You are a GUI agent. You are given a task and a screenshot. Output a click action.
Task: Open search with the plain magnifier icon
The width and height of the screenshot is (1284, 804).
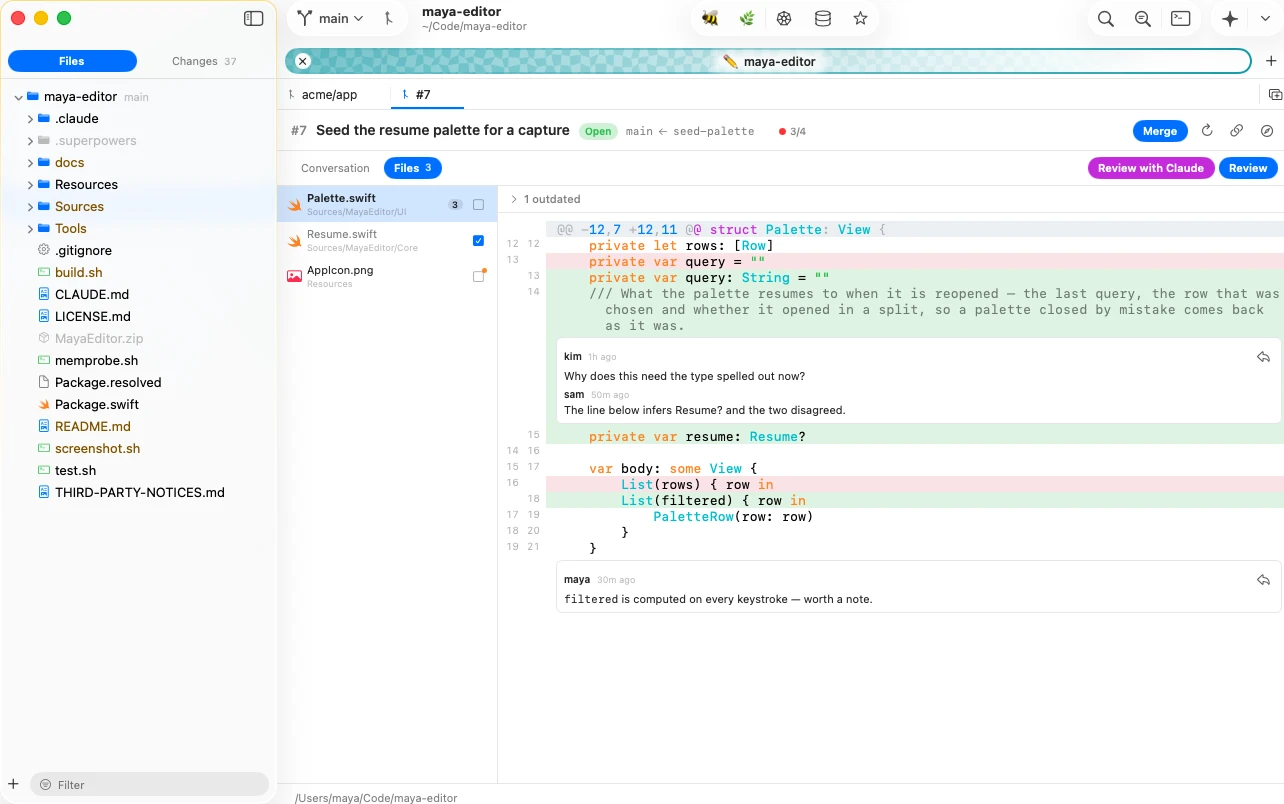[x=1105, y=18]
